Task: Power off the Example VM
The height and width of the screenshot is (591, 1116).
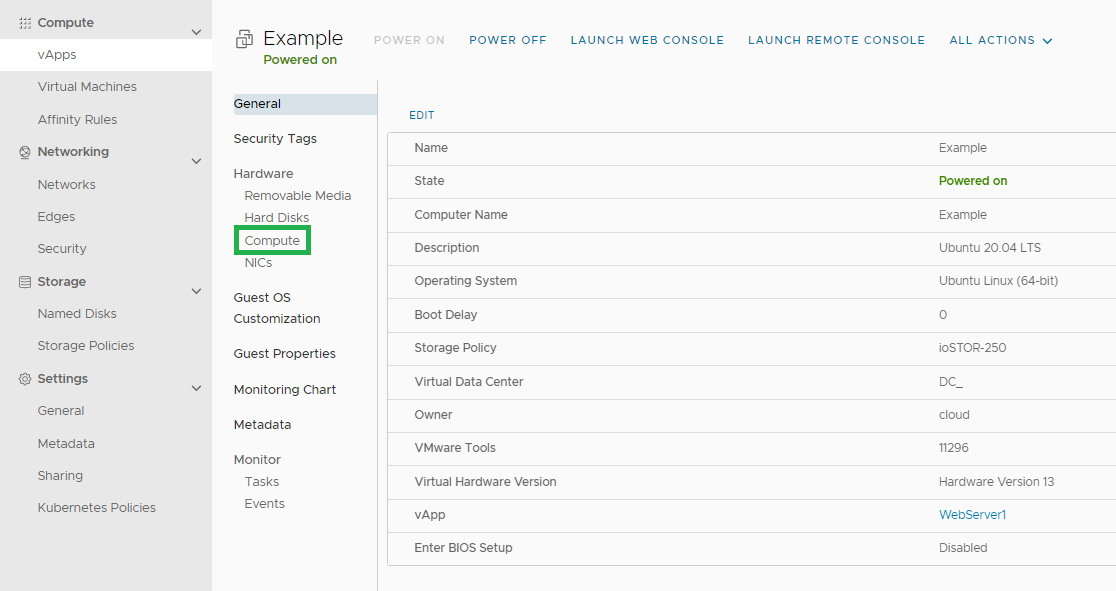Action: coord(507,41)
